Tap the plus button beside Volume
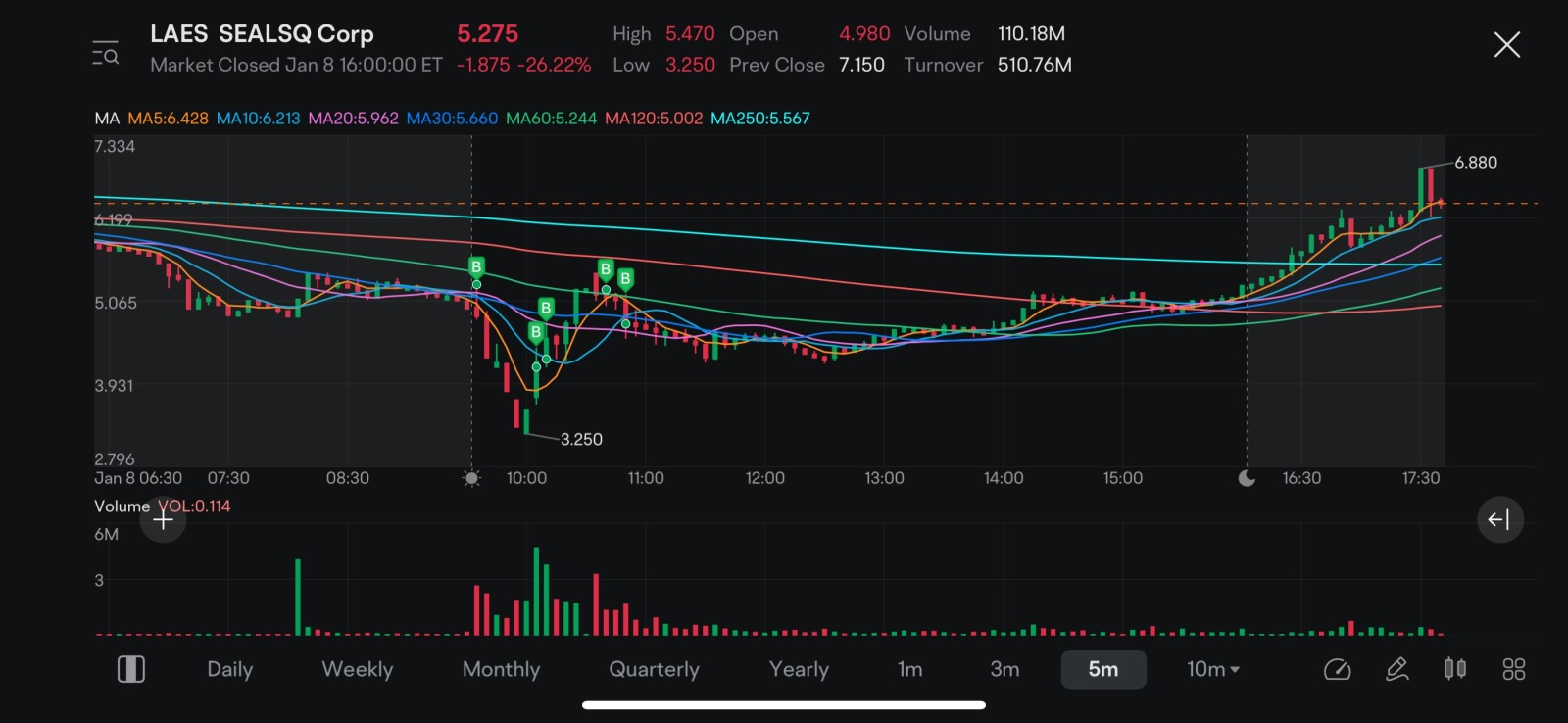The height and width of the screenshot is (723, 1568). [164, 519]
